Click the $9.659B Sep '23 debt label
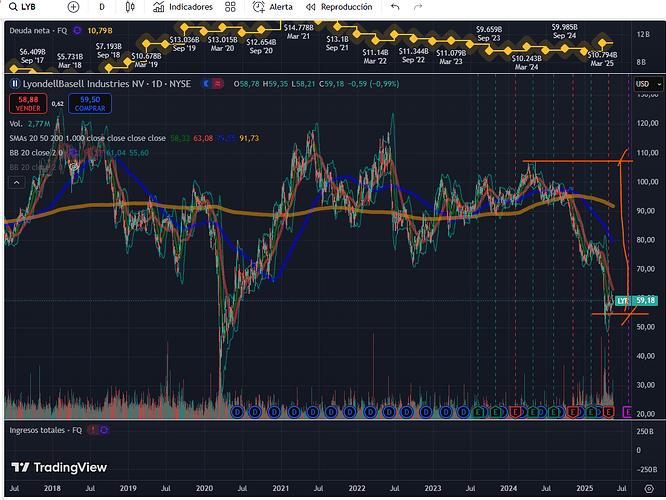The width and height of the screenshot is (666, 500). 489,34
